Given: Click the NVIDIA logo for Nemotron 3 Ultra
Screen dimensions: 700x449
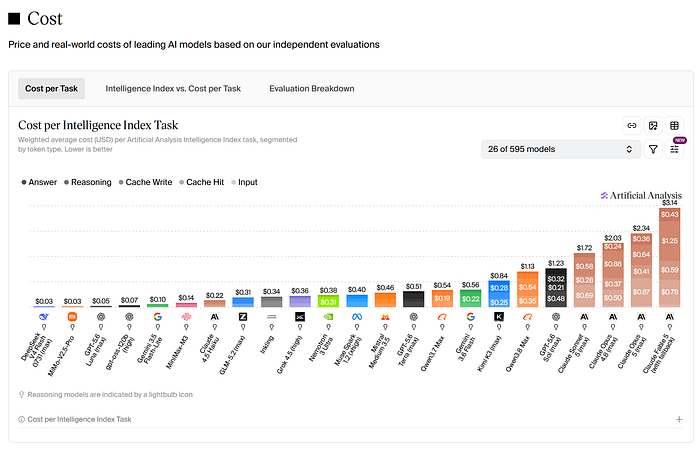Looking at the screenshot, I should 328,317.
